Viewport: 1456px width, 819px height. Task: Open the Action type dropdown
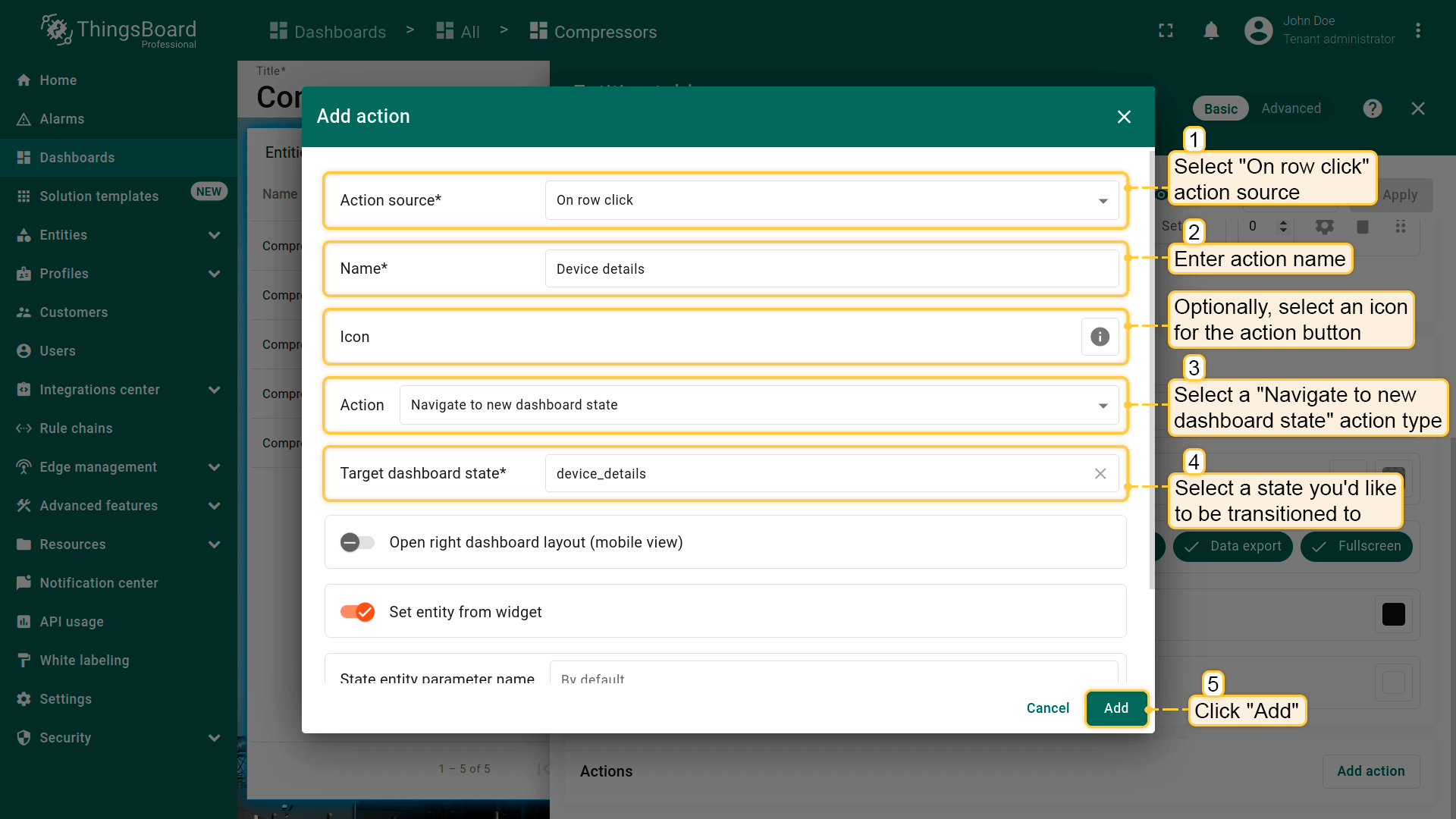(758, 405)
